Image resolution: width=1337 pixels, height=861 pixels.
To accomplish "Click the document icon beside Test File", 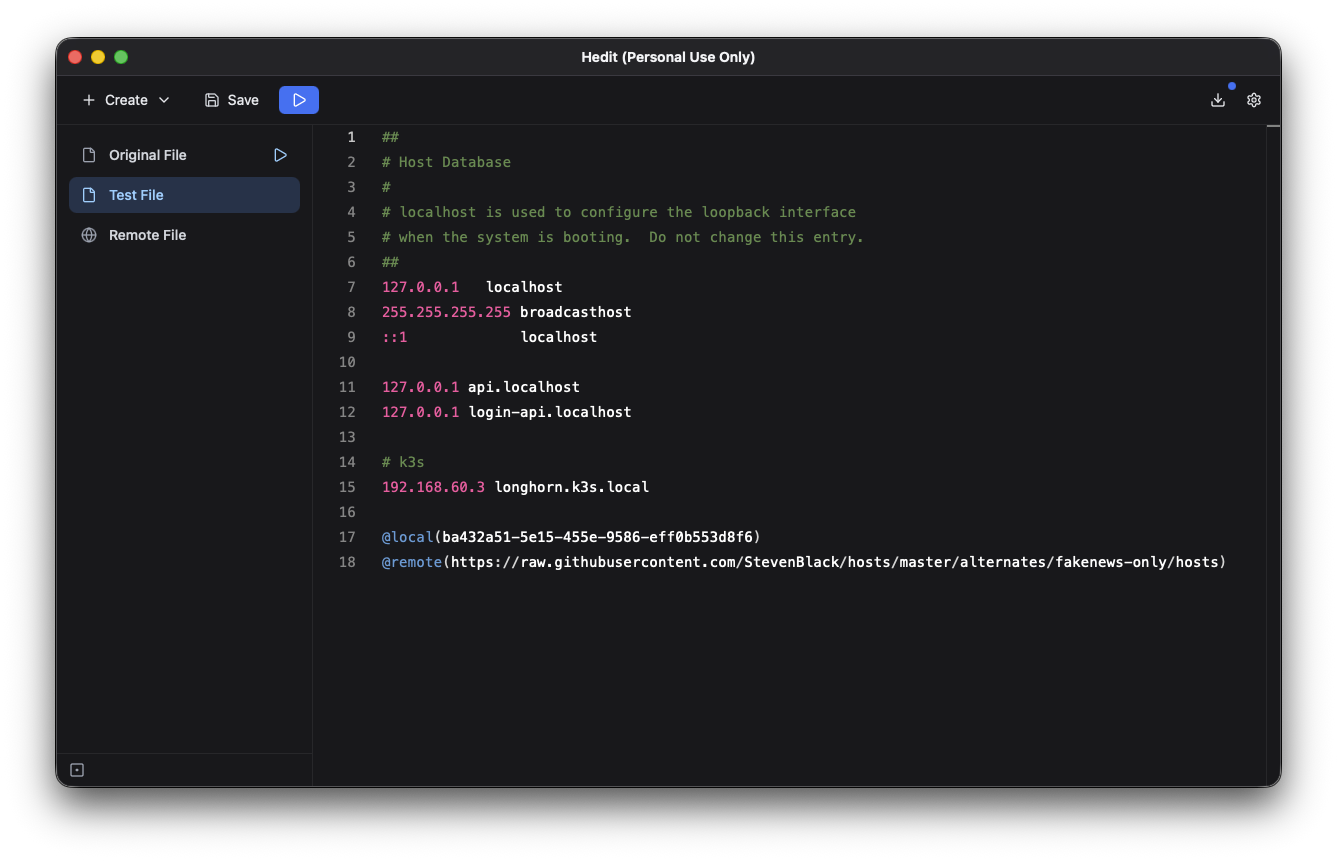I will (x=89, y=195).
